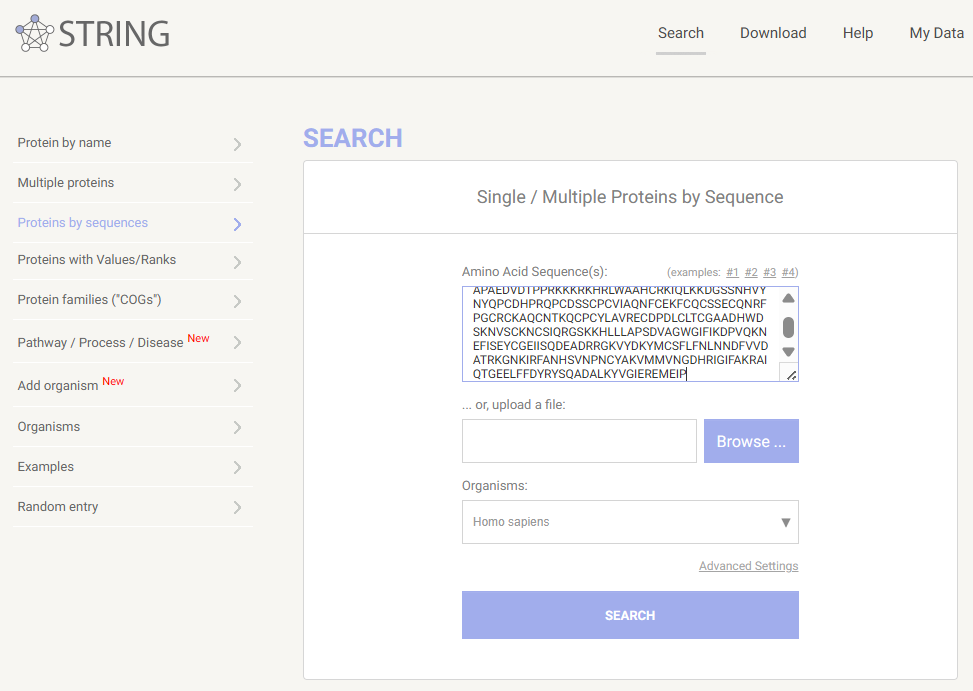The width and height of the screenshot is (973, 691).
Task: Click chevron arrow next to Protein by name
Action: 237,145
